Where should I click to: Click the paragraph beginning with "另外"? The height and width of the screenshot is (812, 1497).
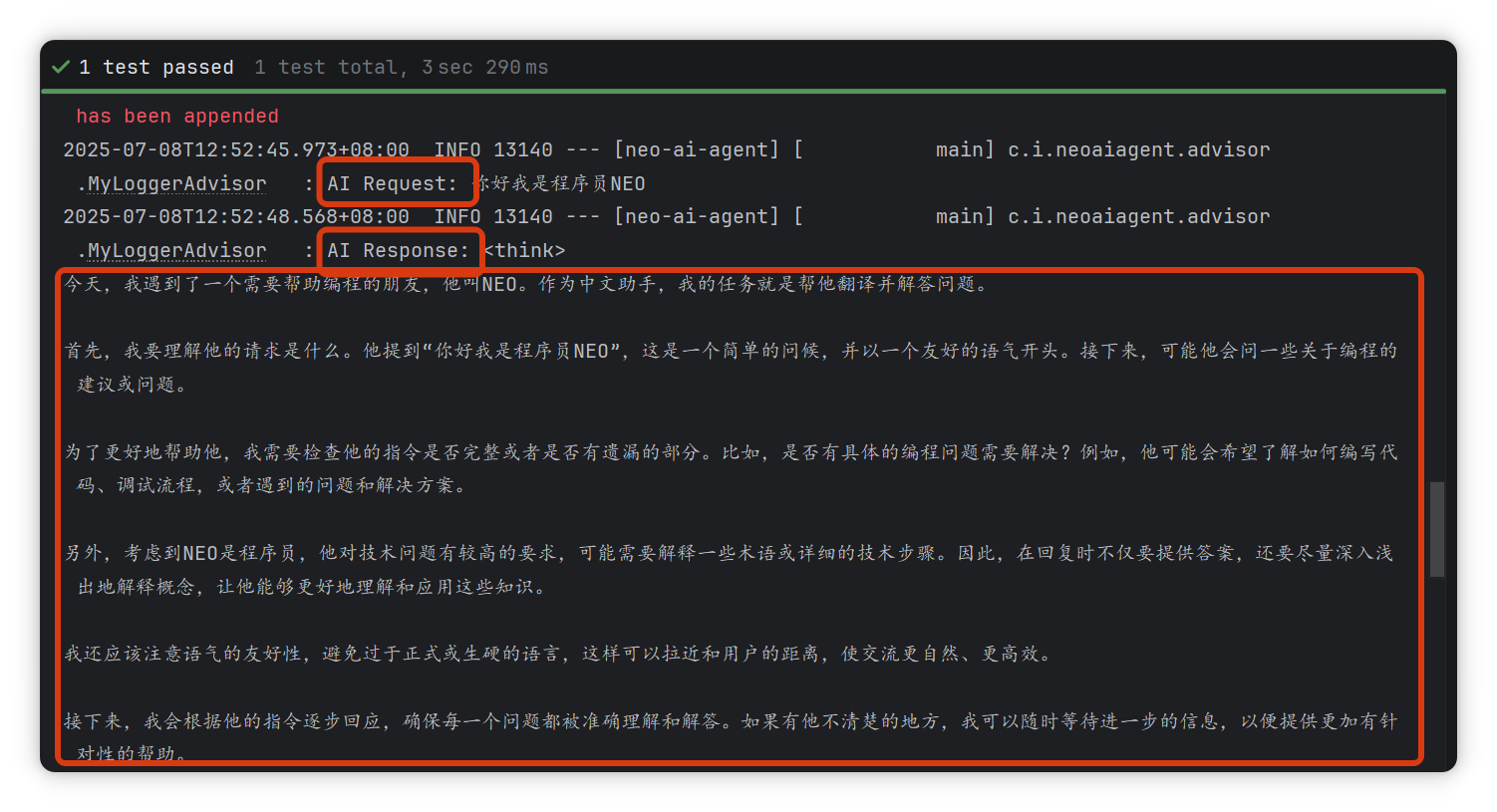(730, 553)
